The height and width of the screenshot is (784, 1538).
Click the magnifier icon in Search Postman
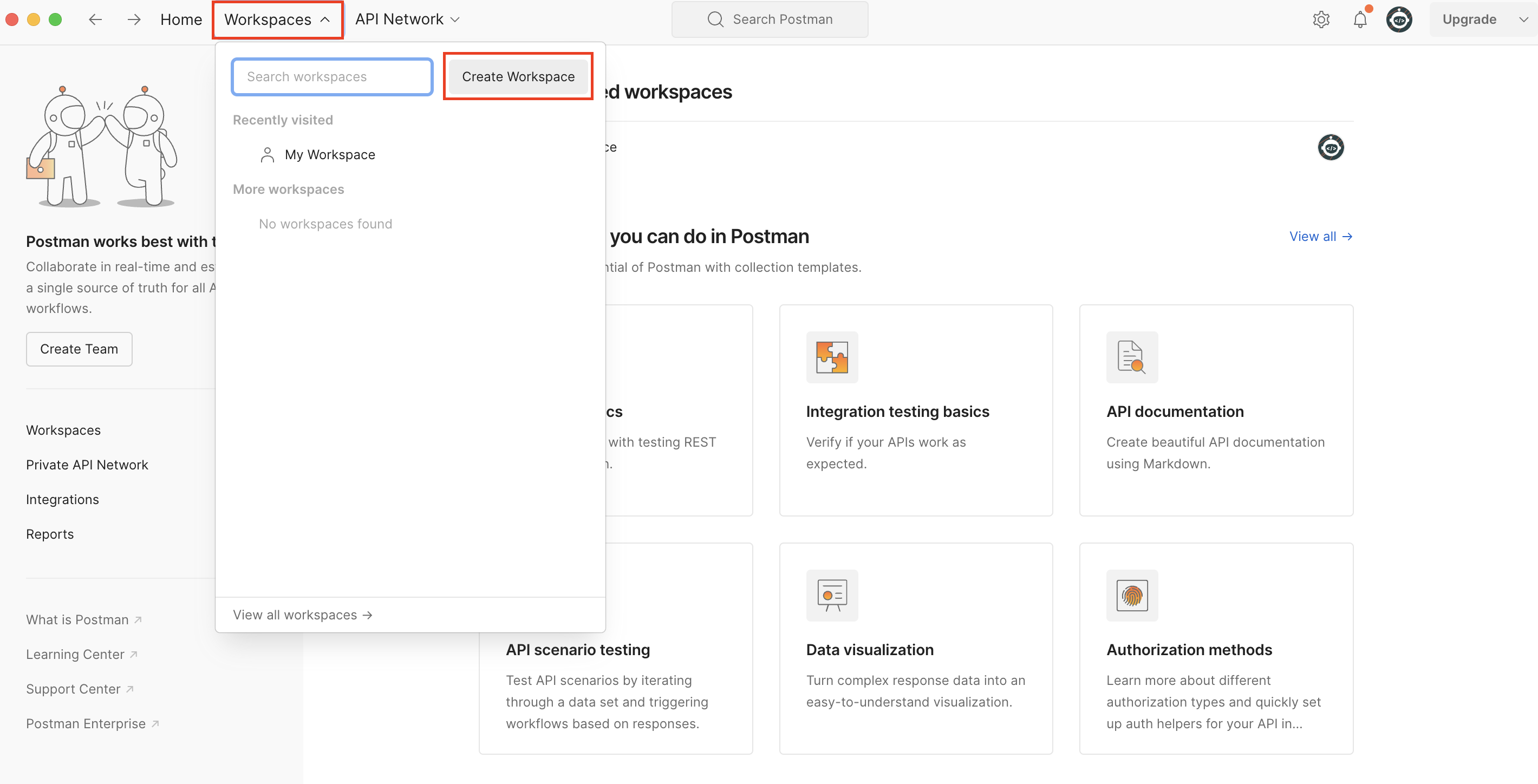click(715, 19)
